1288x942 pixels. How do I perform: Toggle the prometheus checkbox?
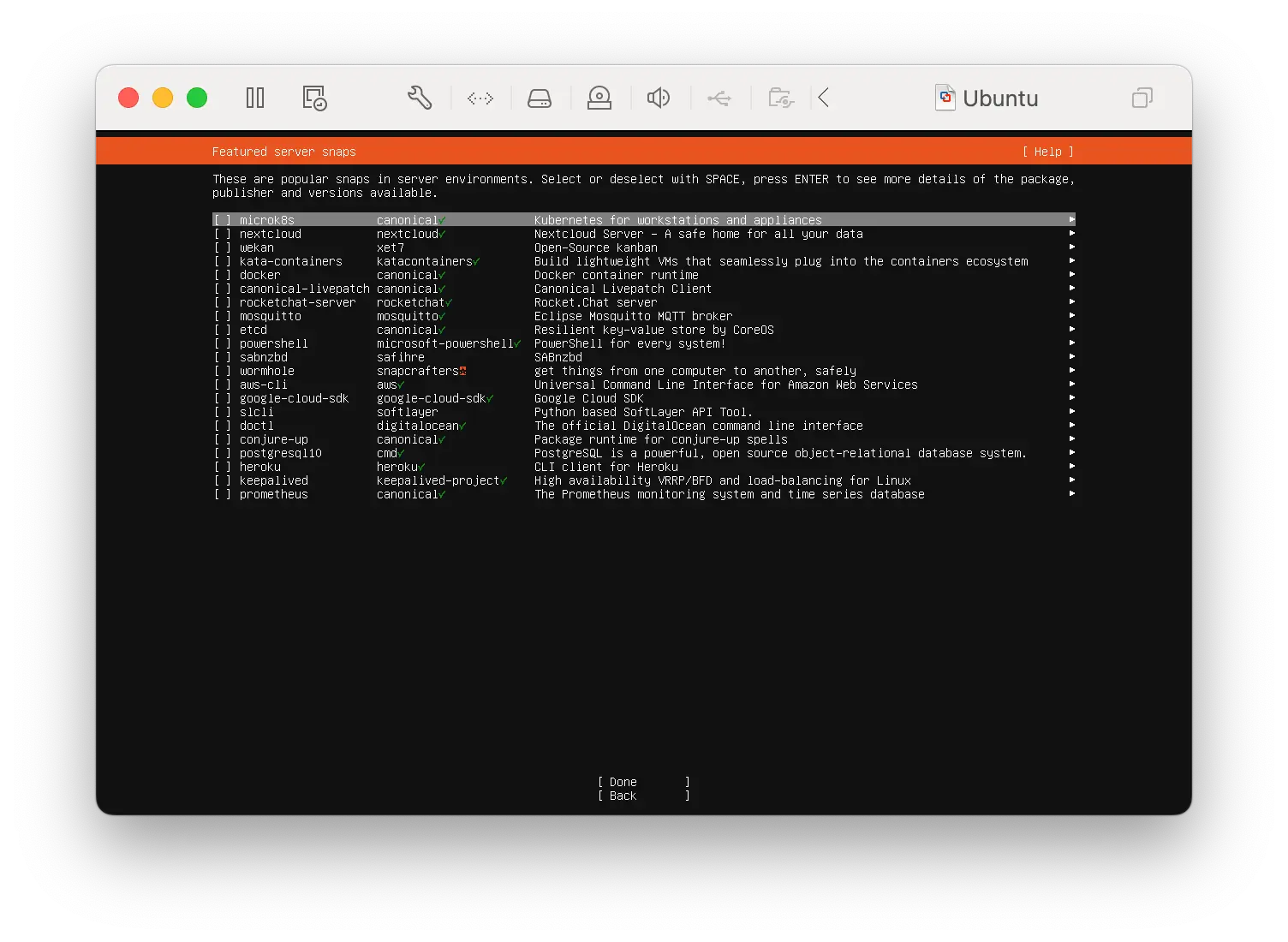[223, 494]
